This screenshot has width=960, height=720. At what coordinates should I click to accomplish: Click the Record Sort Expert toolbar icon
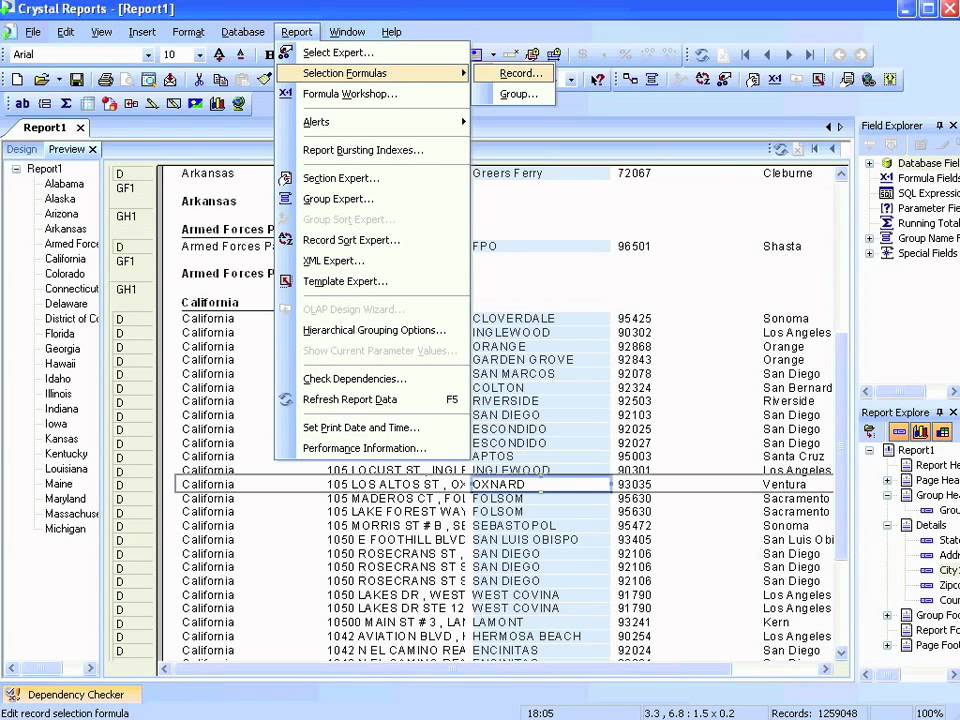703,80
